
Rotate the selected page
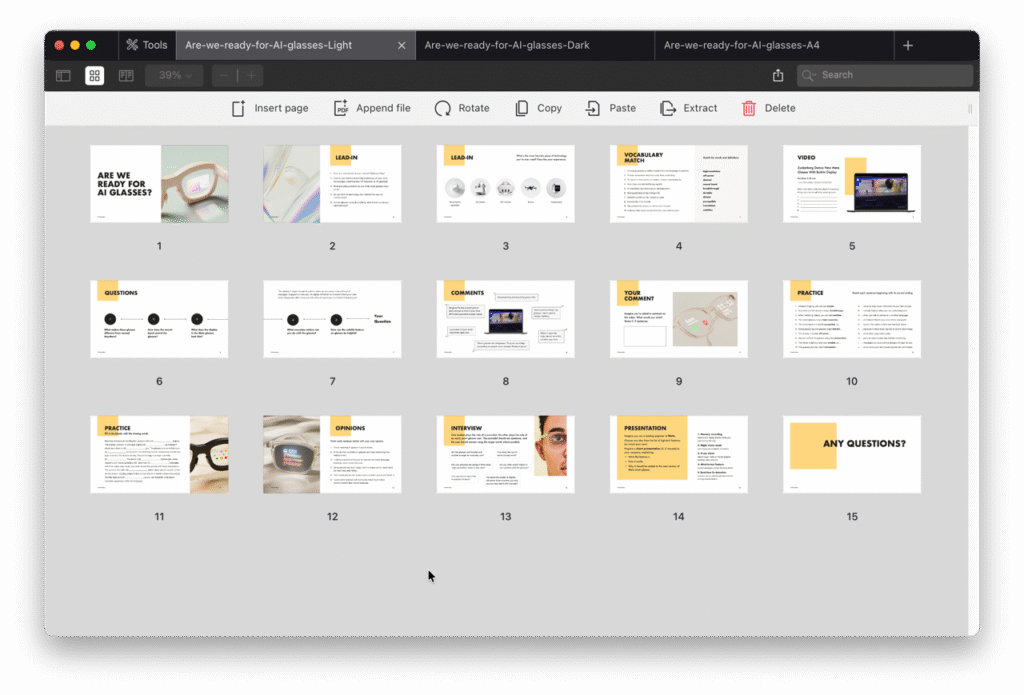click(443, 108)
